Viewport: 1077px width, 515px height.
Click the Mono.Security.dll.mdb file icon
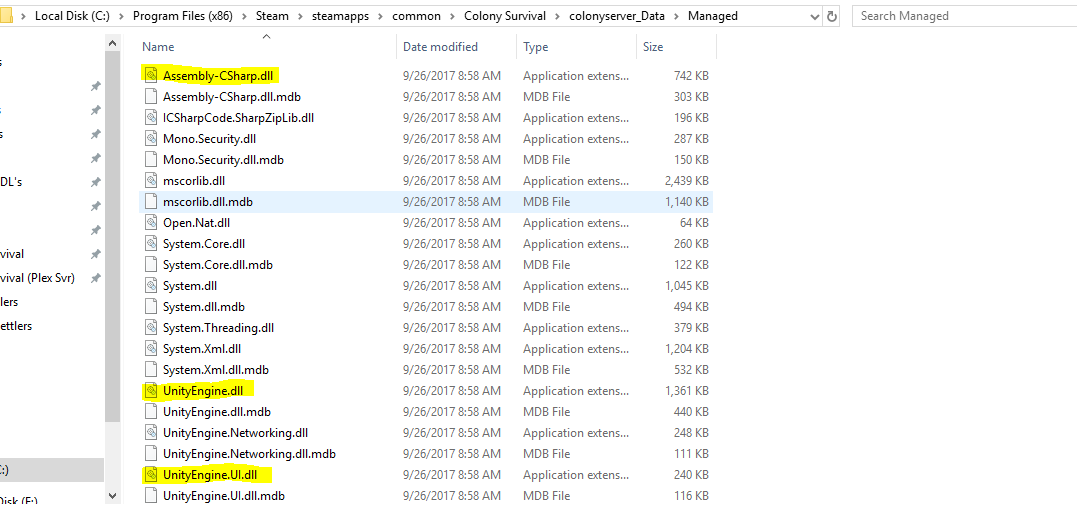(151, 160)
